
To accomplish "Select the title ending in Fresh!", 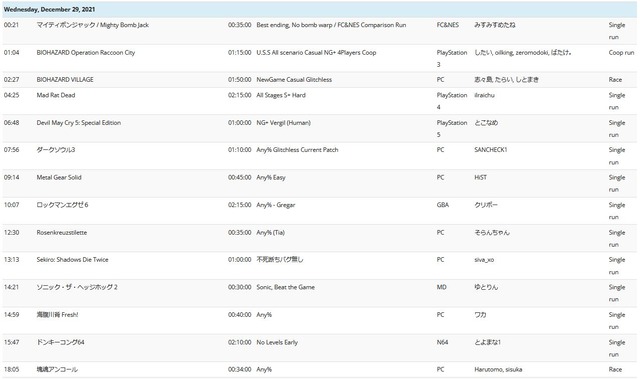I will click(57, 315).
